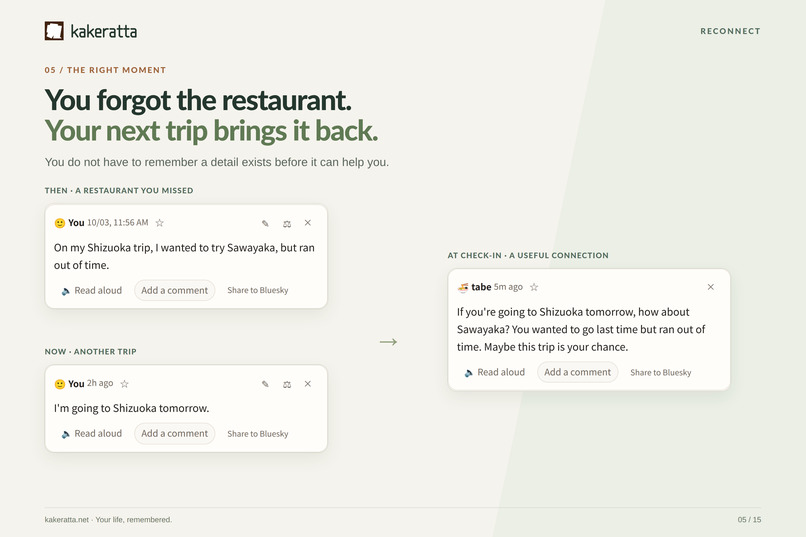Star the tabe suggestion card

(534, 287)
